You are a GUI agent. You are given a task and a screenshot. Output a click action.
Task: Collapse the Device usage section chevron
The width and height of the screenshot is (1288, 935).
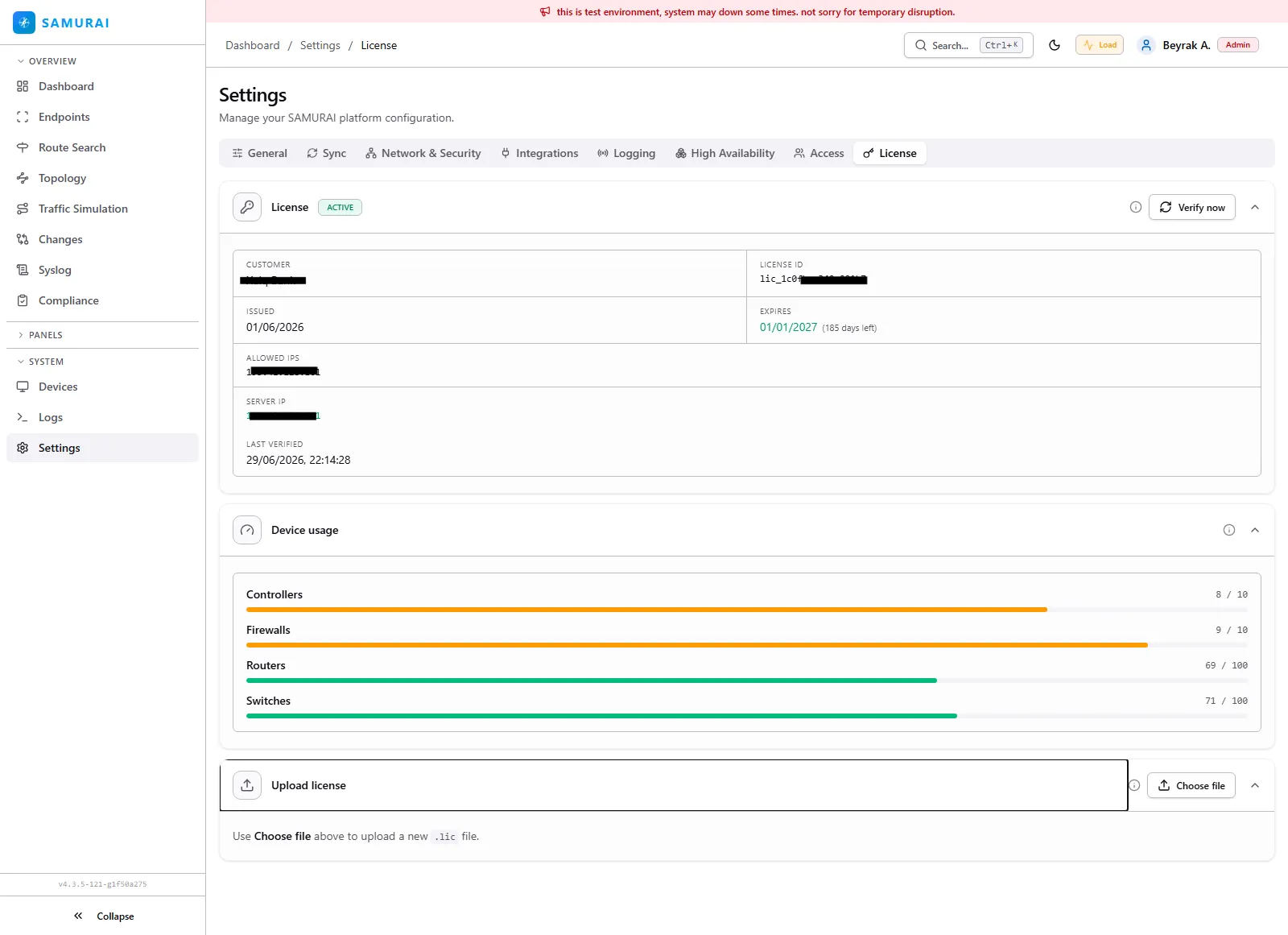coord(1255,530)
